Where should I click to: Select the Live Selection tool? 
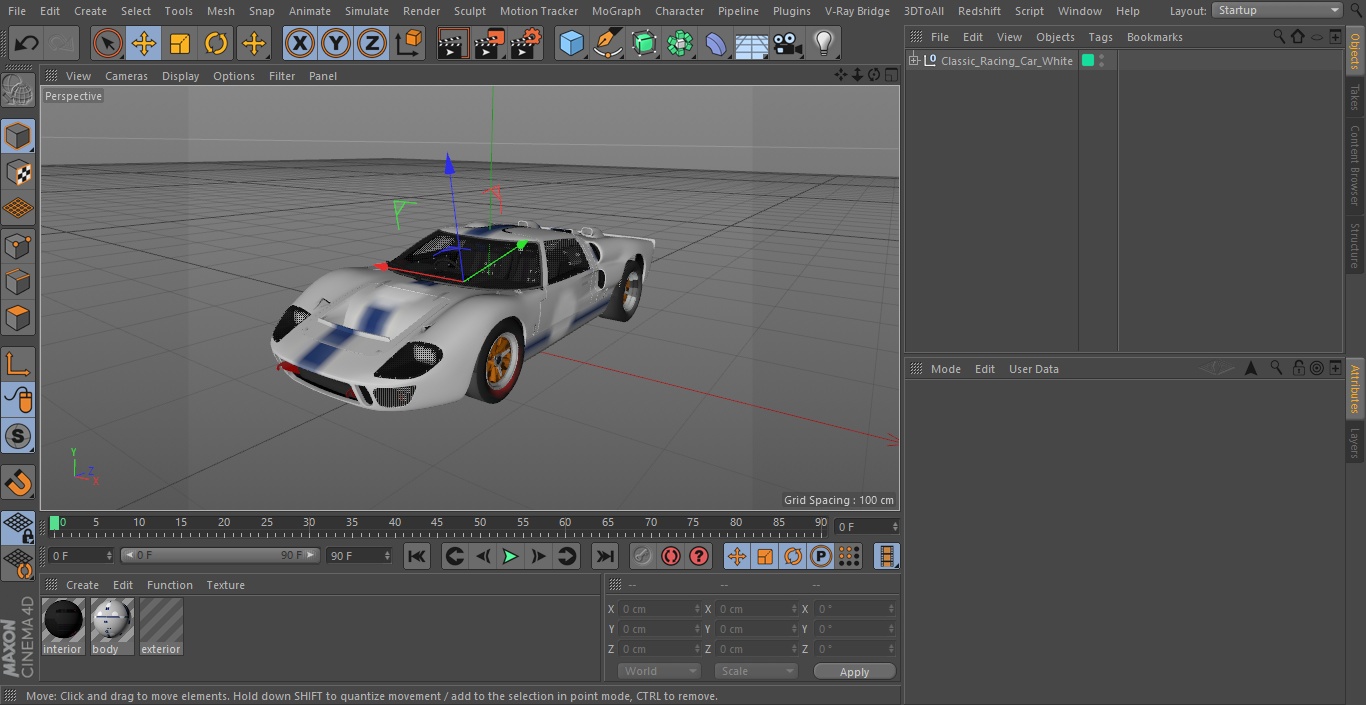(x=107, y=43)
